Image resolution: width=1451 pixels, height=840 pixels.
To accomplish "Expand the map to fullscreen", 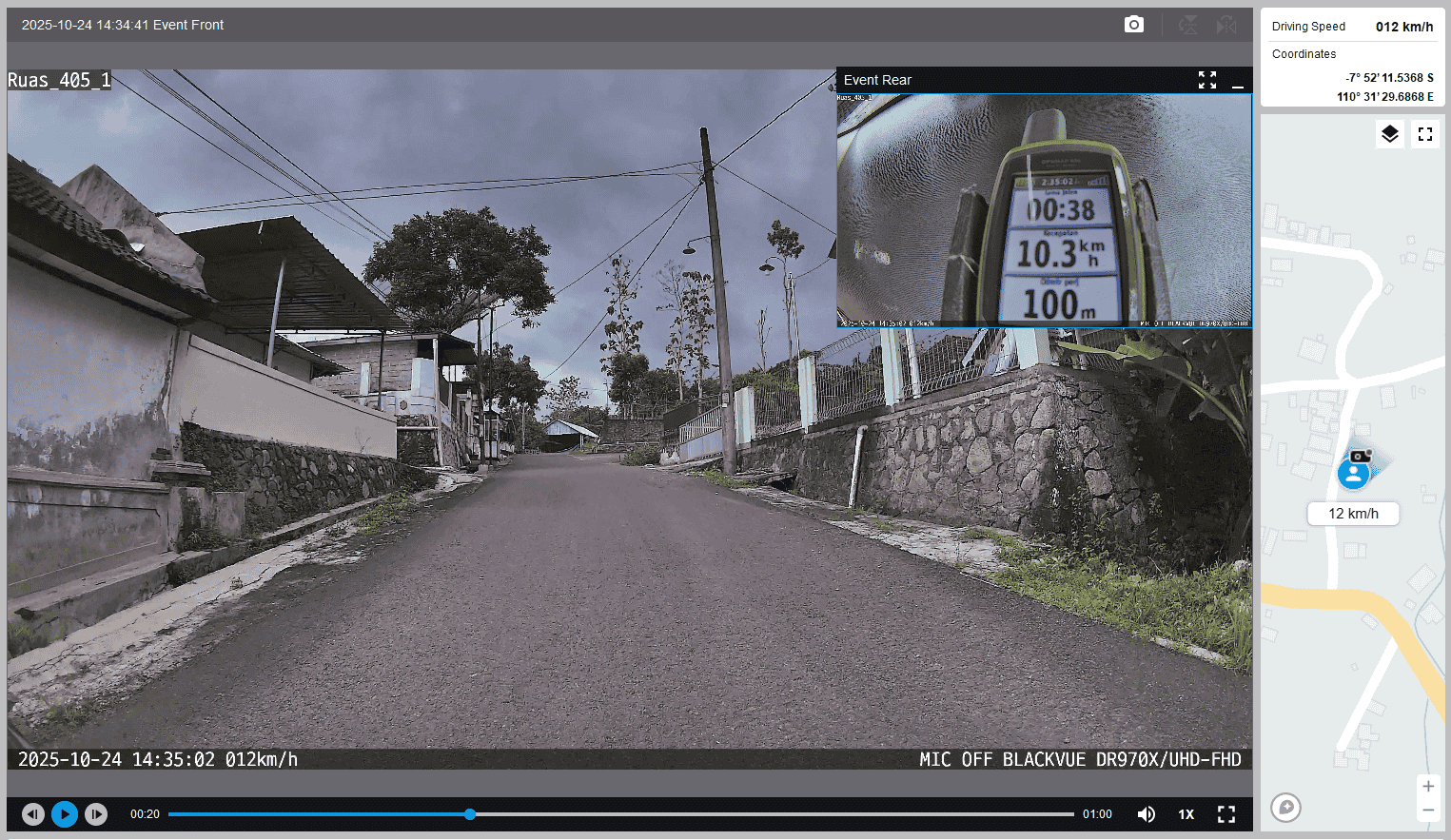I will click(1424, 134).
